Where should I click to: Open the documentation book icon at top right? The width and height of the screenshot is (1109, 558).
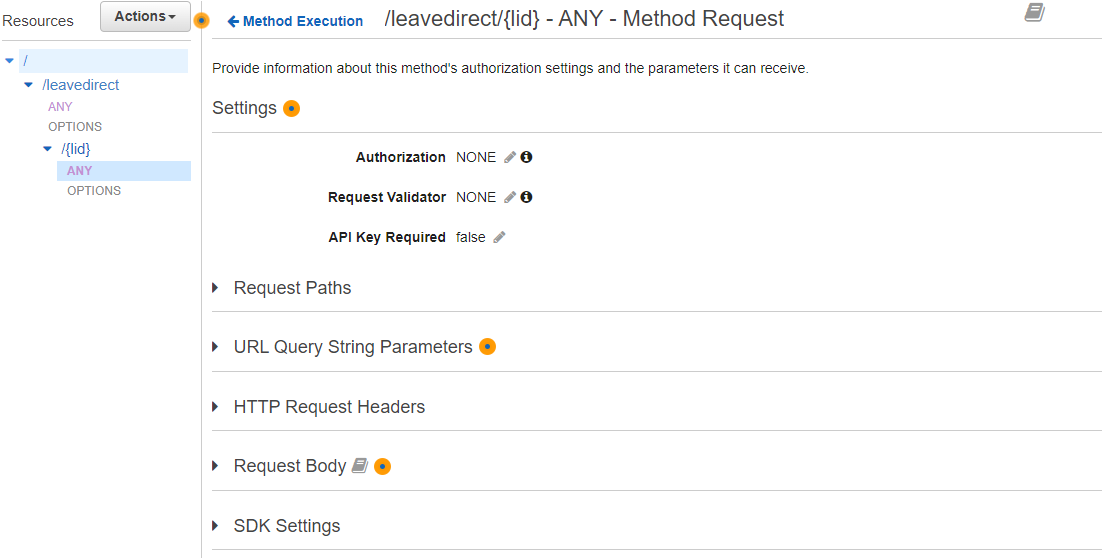pyautogui.click(x=1035, y=12)
